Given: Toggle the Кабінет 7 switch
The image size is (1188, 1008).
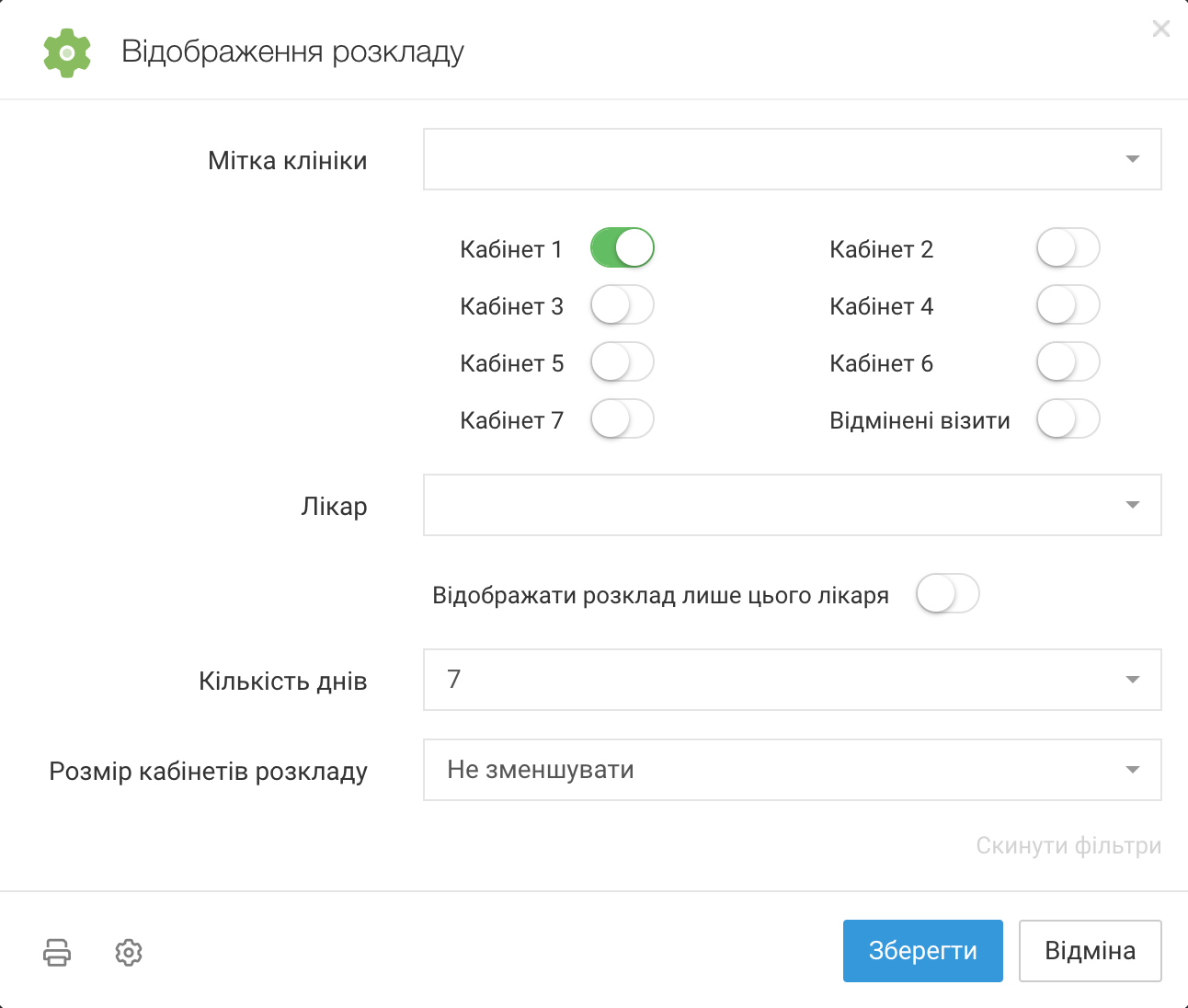Looking at the screenshot, I should click(x=623, y=418).
